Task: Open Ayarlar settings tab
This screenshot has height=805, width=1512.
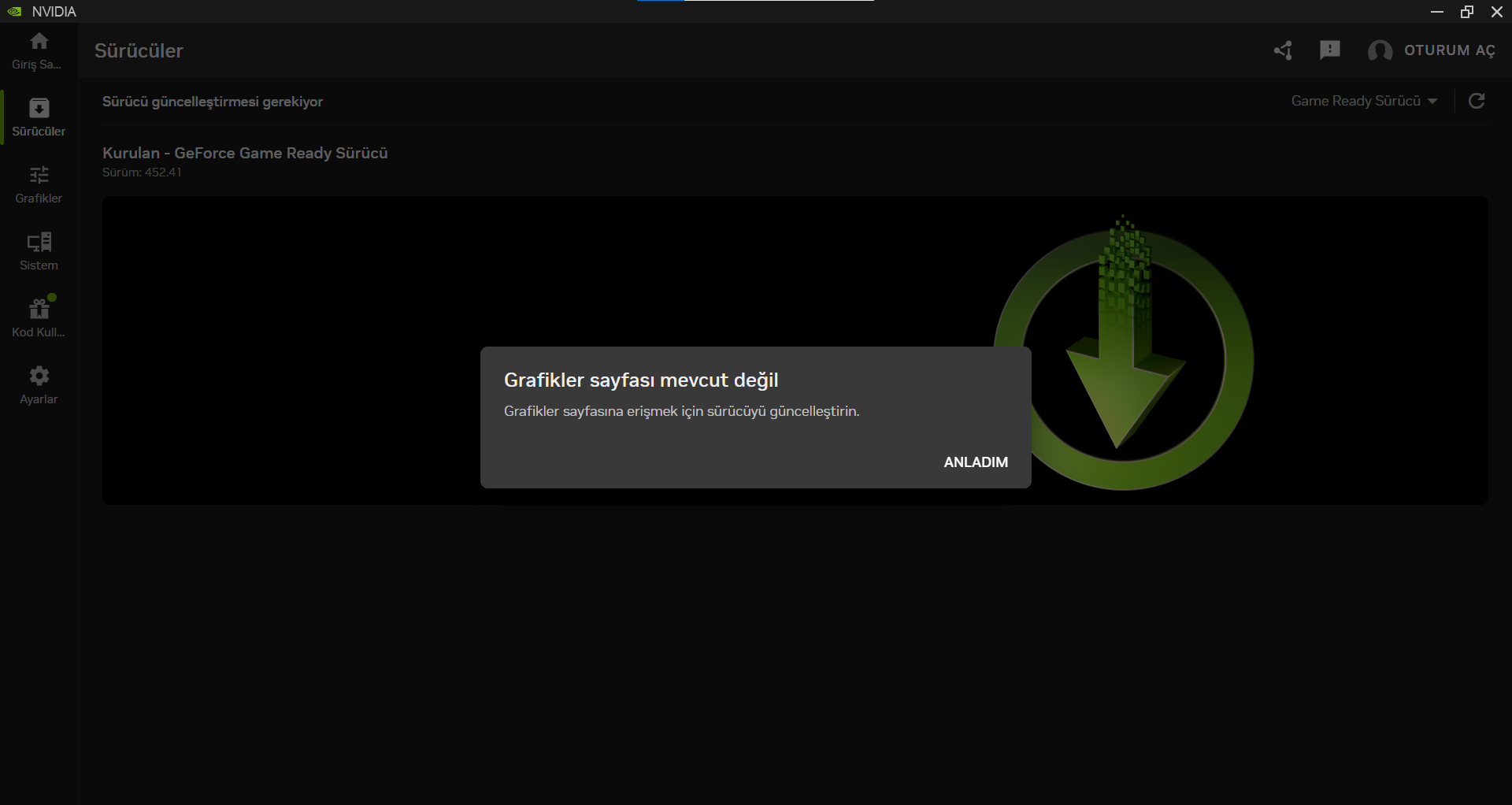Action: (39, 385)
